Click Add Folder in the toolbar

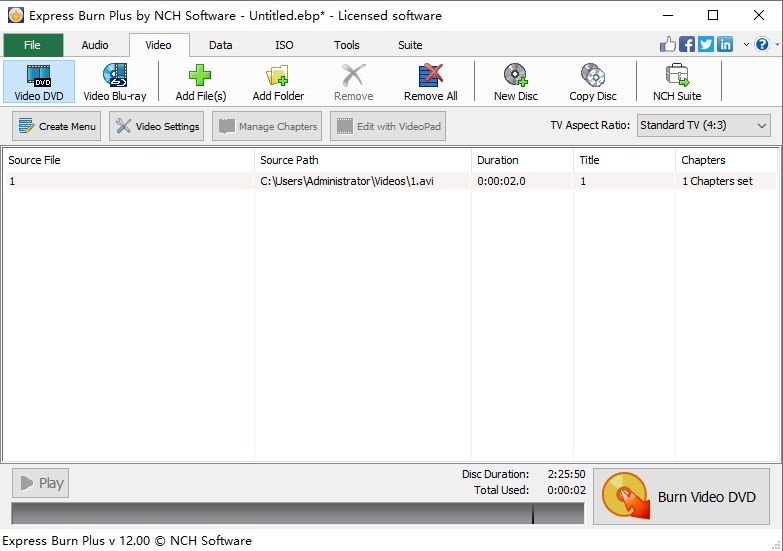click(278, 82)
